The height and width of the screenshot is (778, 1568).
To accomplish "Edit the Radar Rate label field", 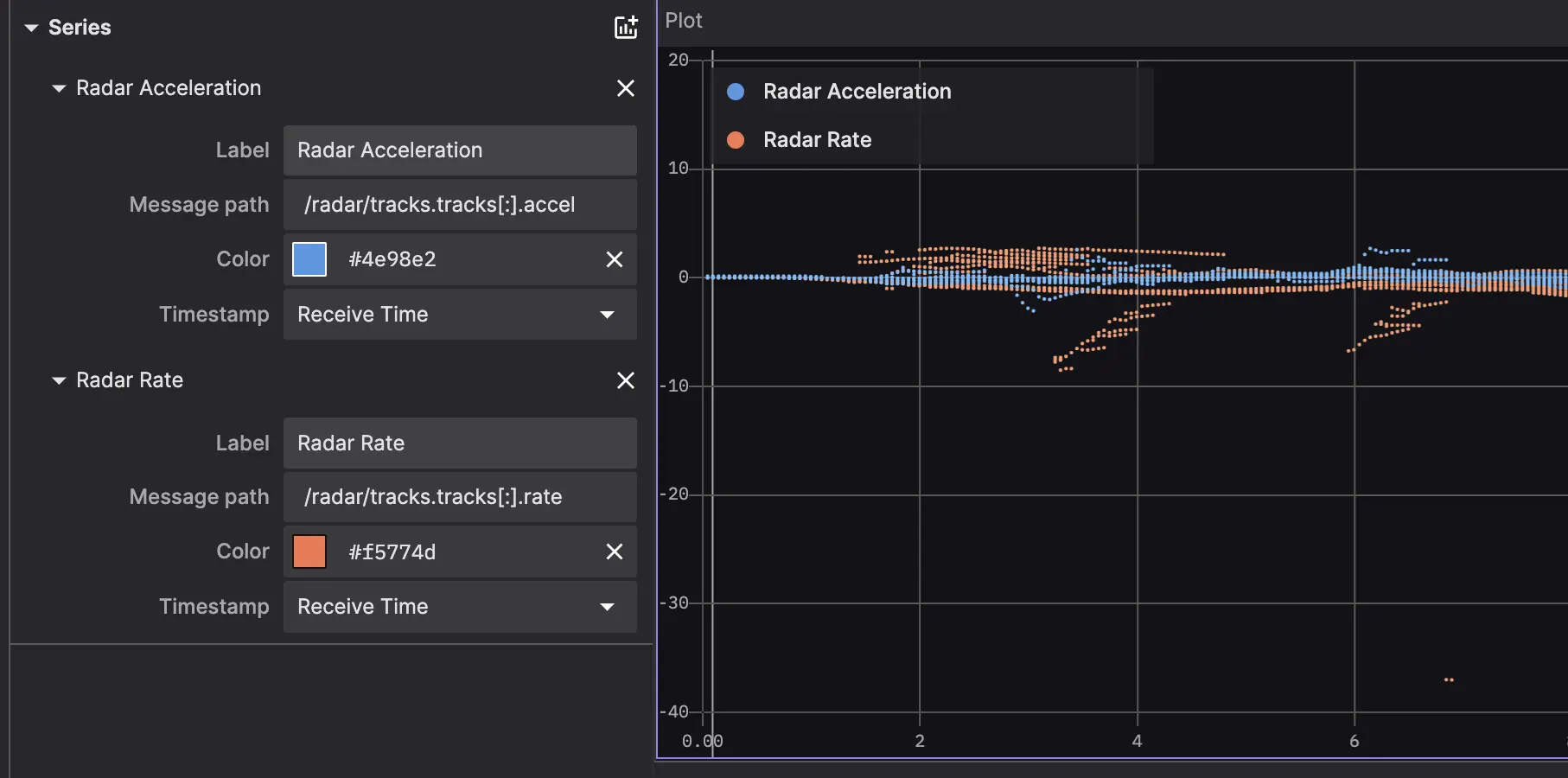I will tap(460, 443).
